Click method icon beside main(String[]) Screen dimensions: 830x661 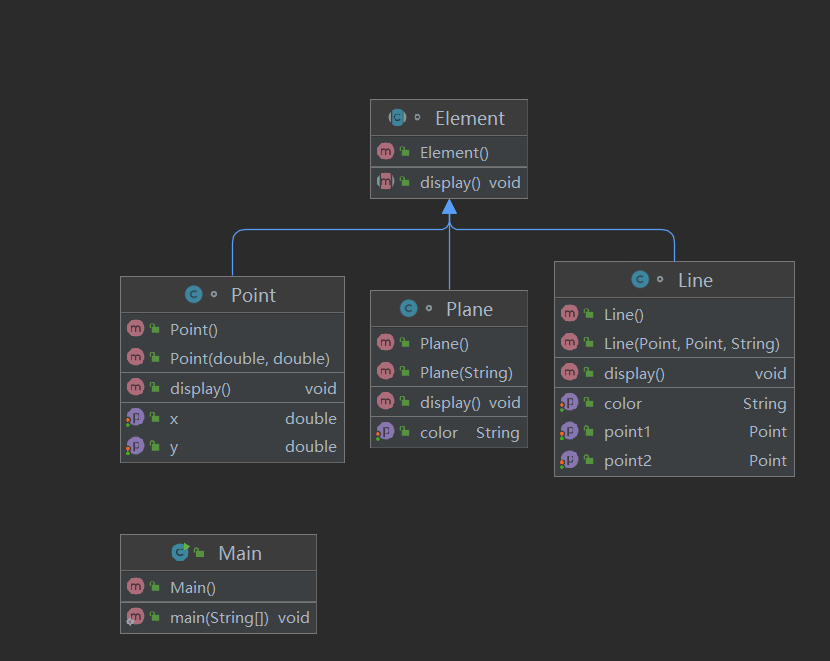(136, 617)
